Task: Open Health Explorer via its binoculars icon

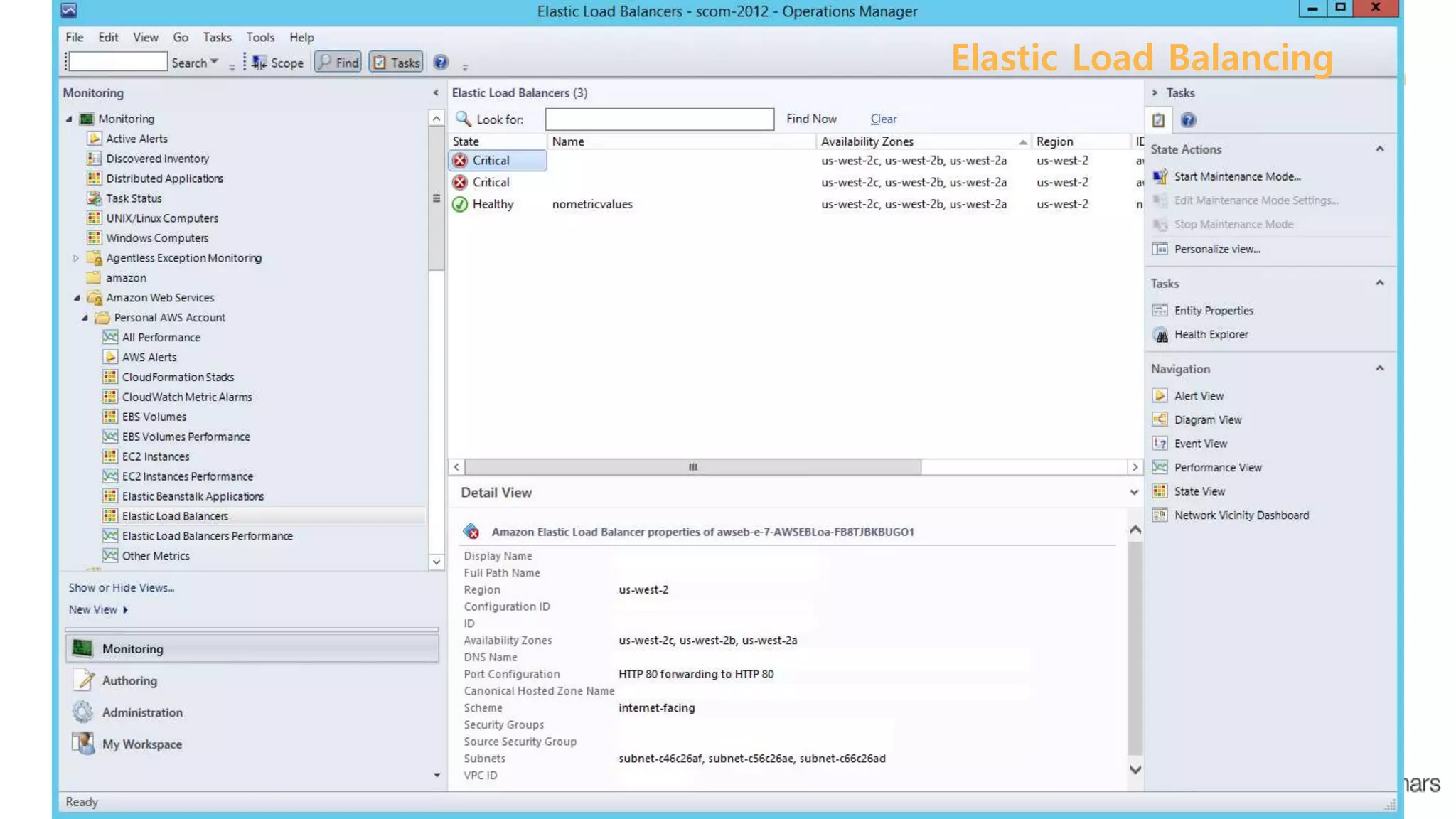Action: [1160, 334]
